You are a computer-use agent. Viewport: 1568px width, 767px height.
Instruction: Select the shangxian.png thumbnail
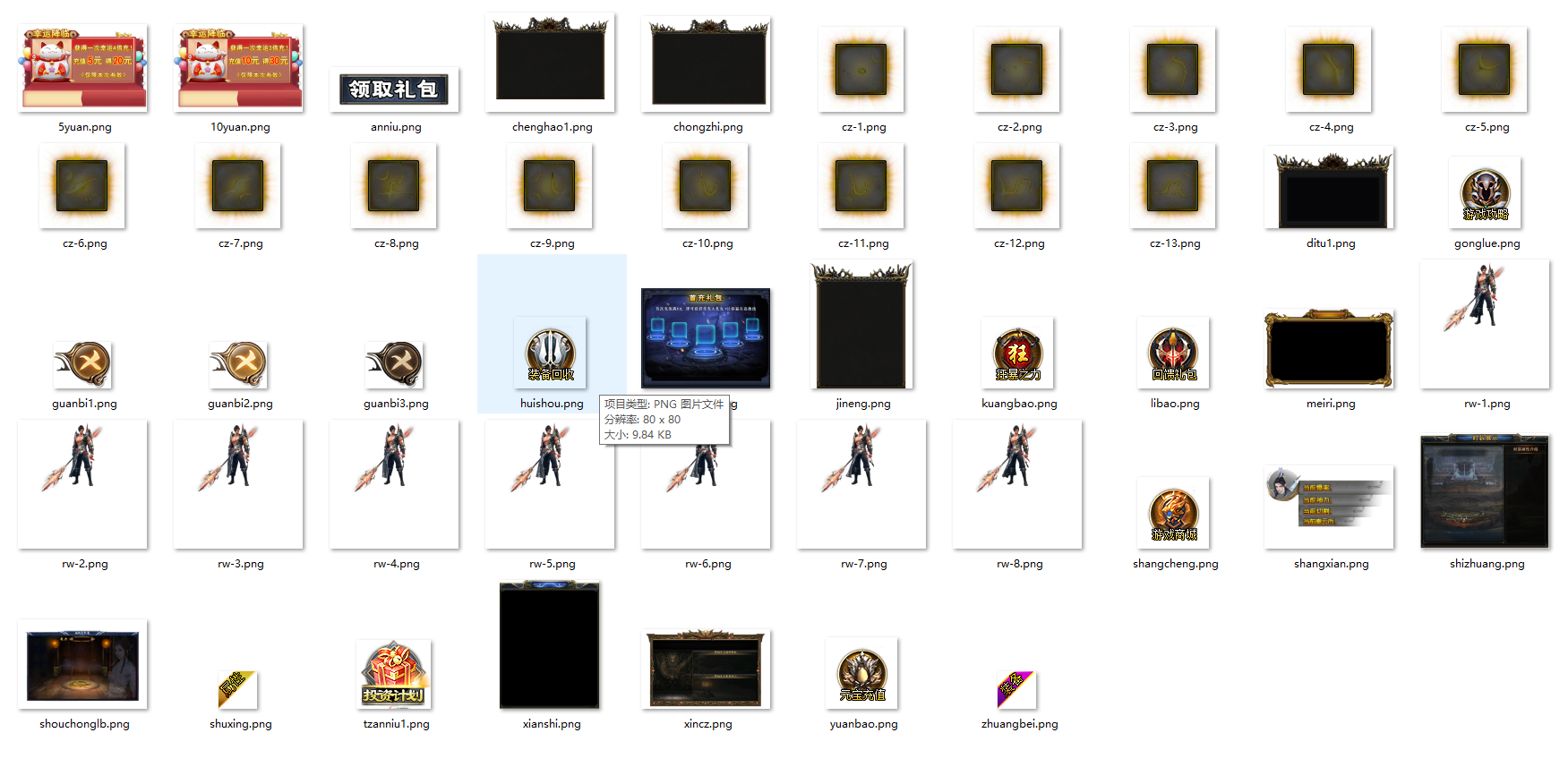tap(1330, 507)
